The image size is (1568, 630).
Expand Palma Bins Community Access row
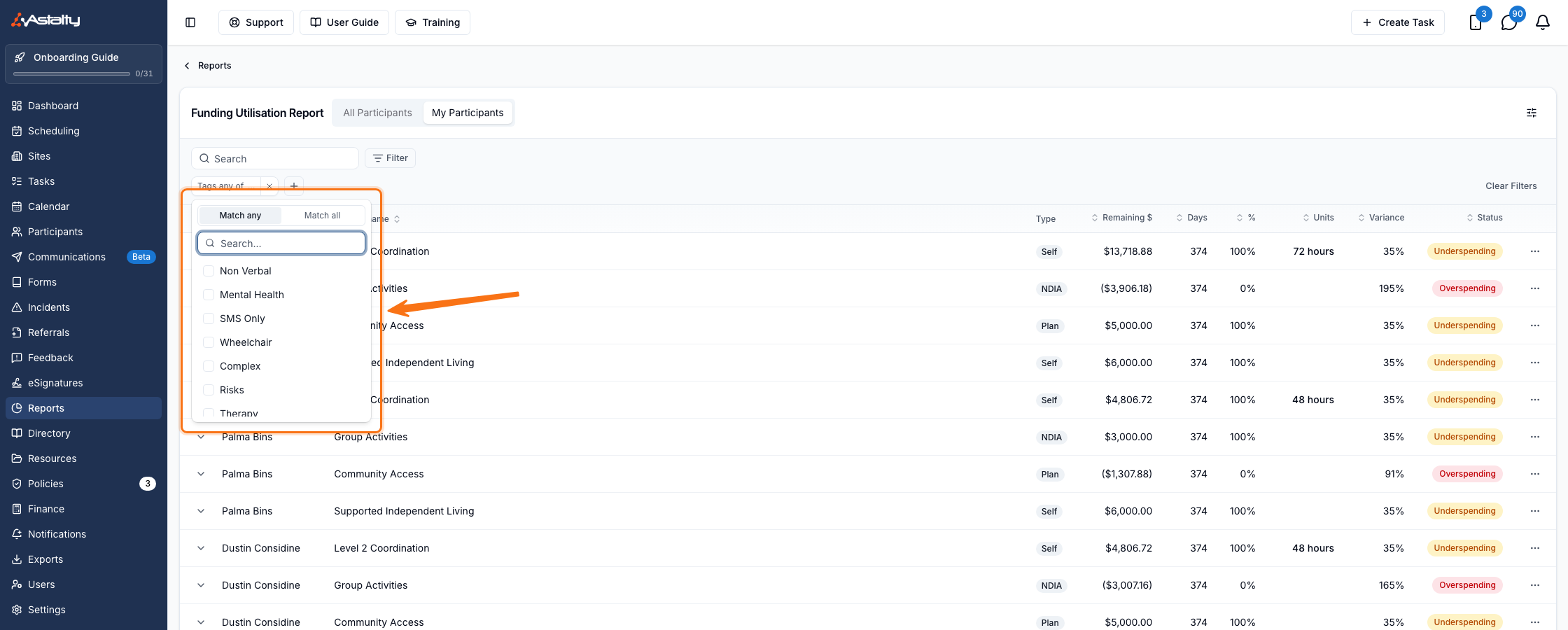pos(201,474)
